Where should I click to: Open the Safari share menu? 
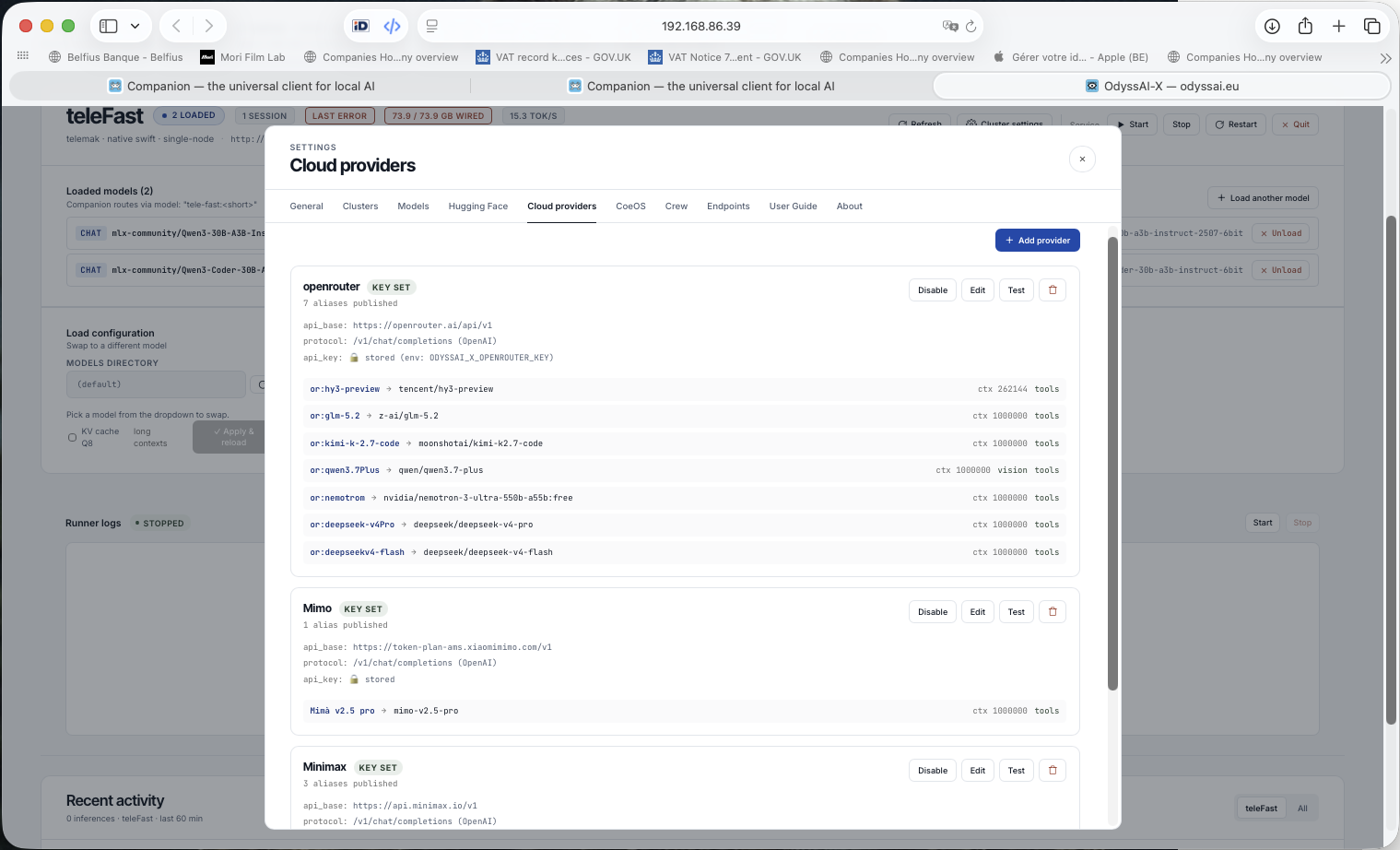point(1305,26)
